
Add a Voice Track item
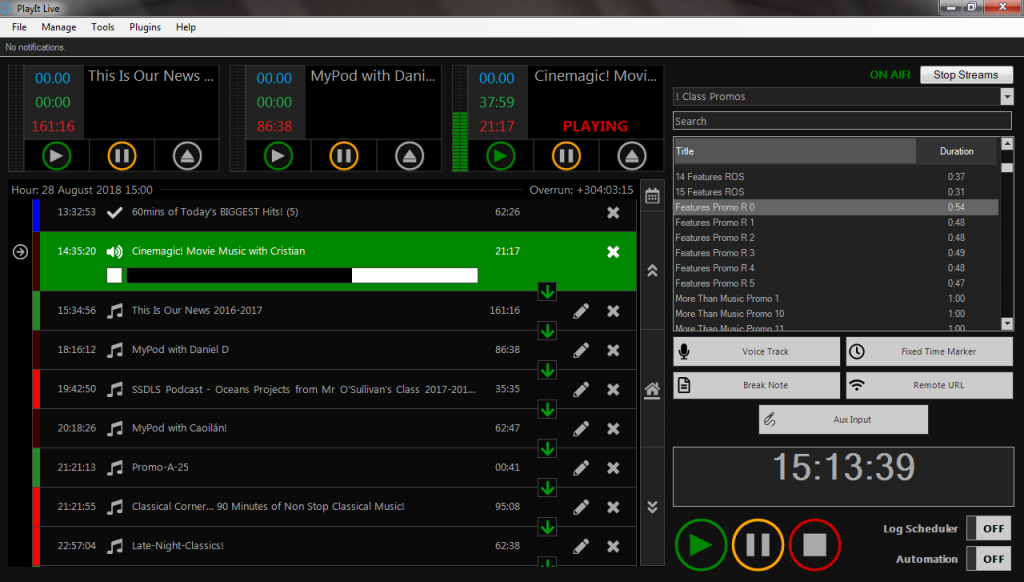[757, 352]
